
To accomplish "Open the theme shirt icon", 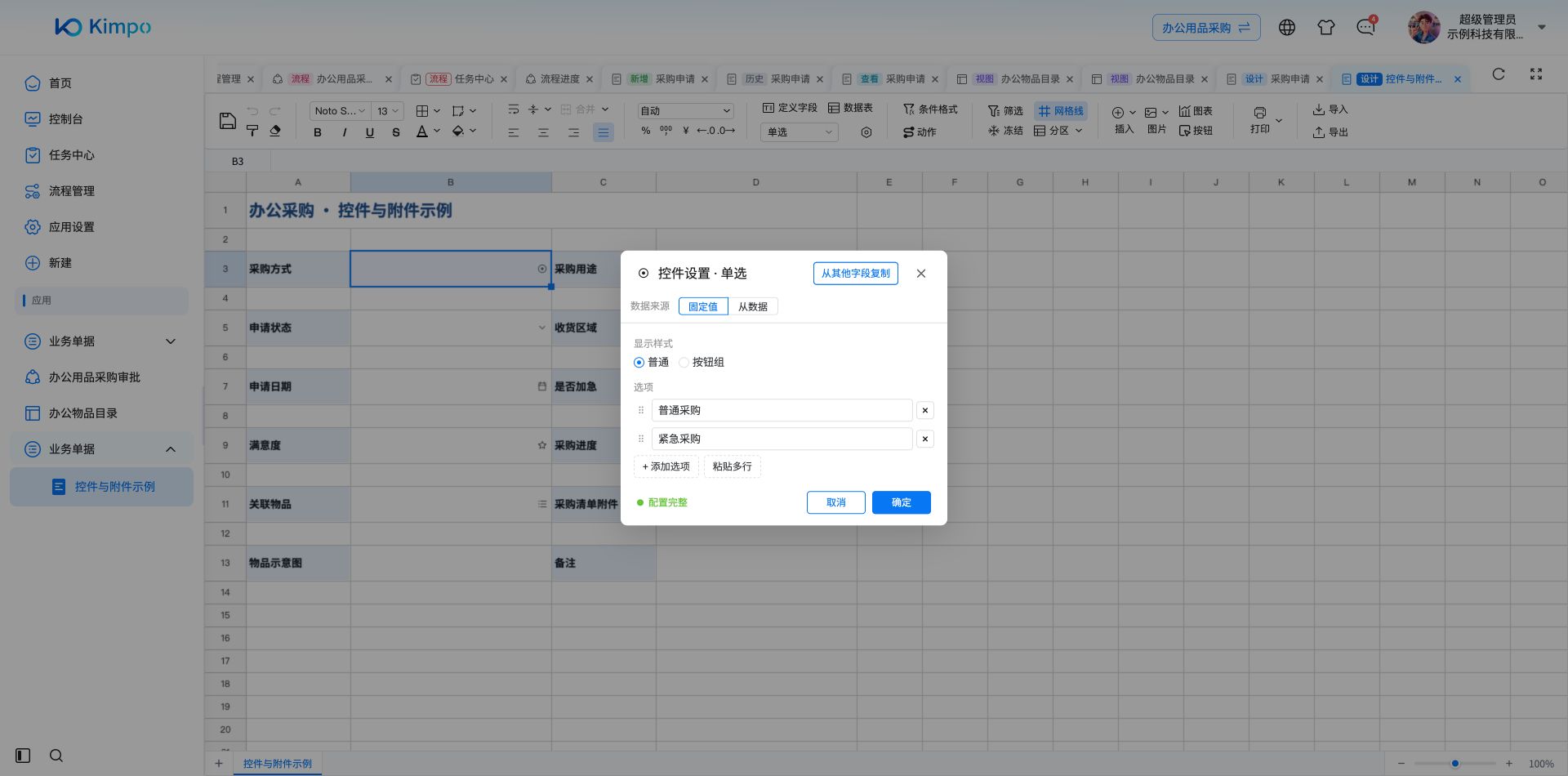I will [1326, 27].
